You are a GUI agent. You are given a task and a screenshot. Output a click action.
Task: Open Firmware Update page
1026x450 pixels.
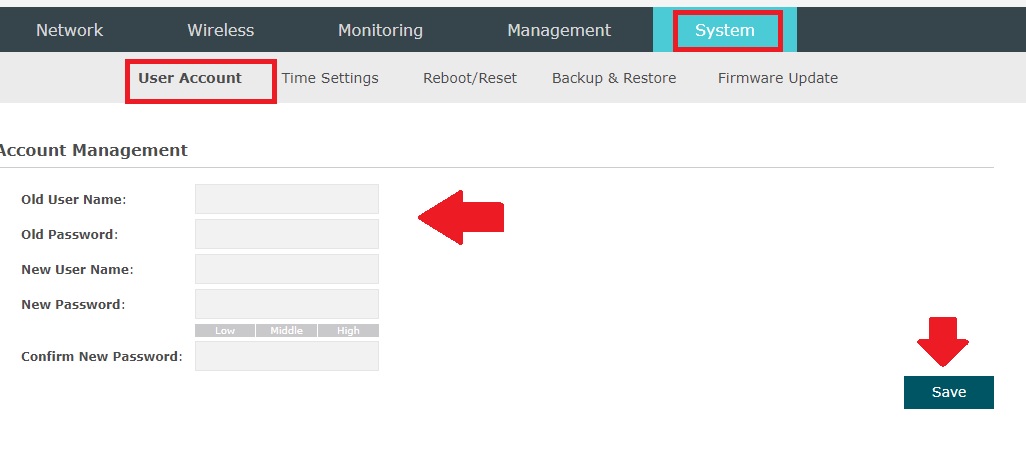click(777, 78)
